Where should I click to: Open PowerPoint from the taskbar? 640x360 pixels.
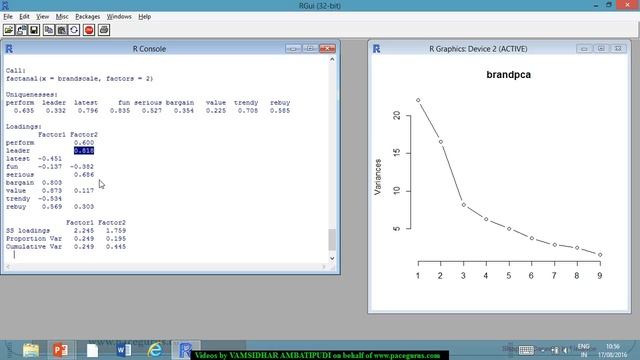point(60,350)
